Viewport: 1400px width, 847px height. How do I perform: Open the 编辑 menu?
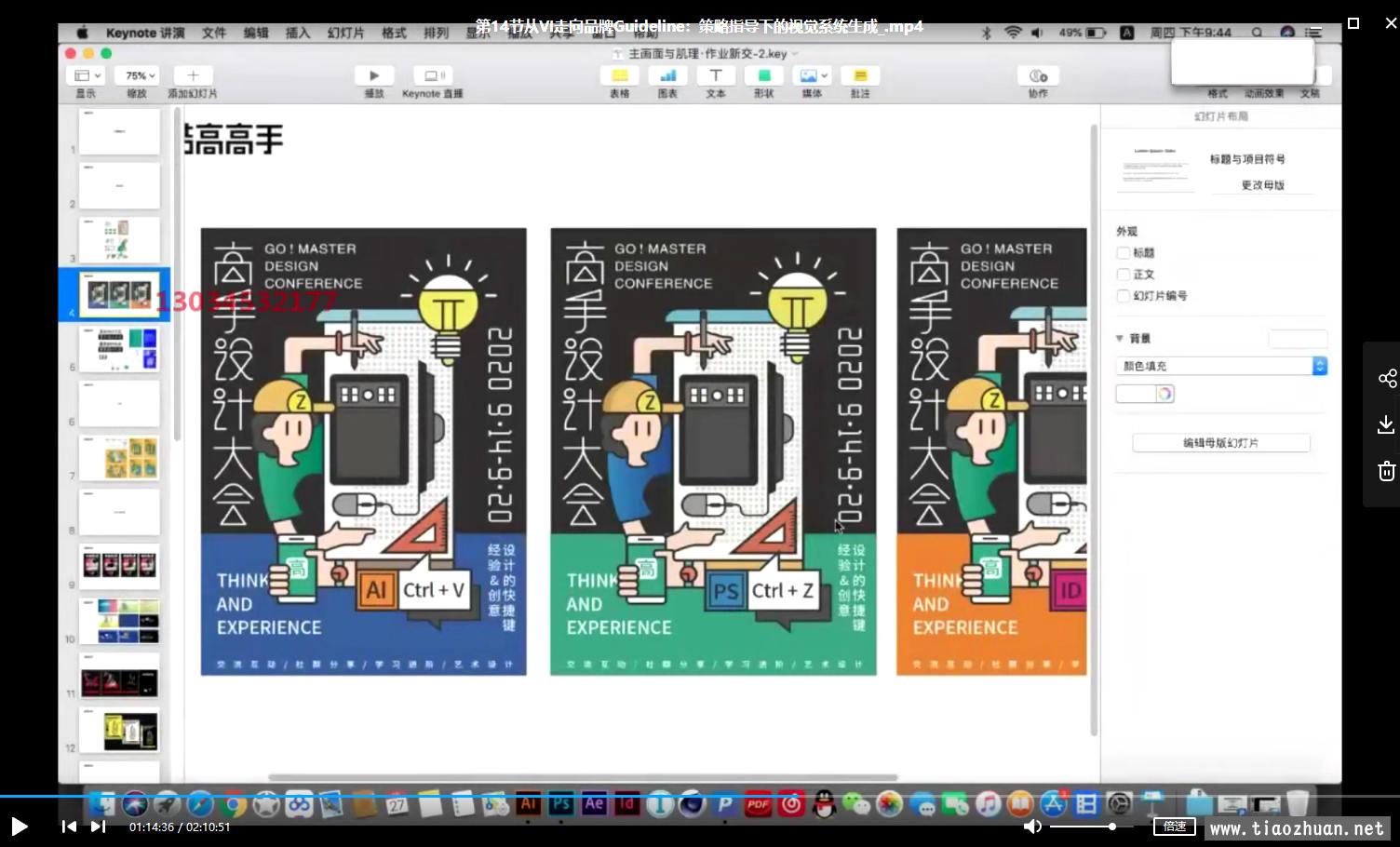point(256,33)
